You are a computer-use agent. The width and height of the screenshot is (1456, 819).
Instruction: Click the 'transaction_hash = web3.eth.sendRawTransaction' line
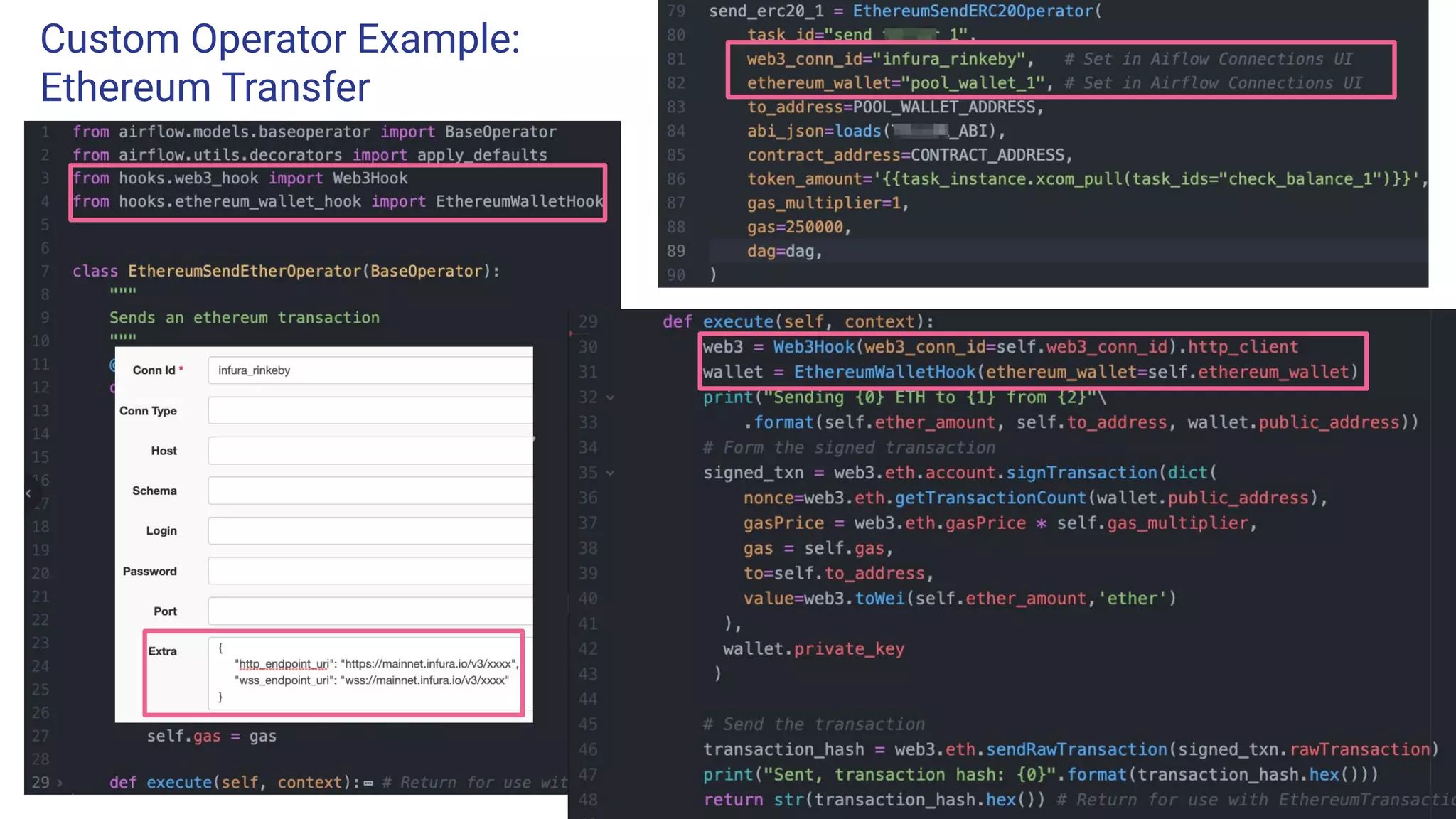(x=1071, y=749)
